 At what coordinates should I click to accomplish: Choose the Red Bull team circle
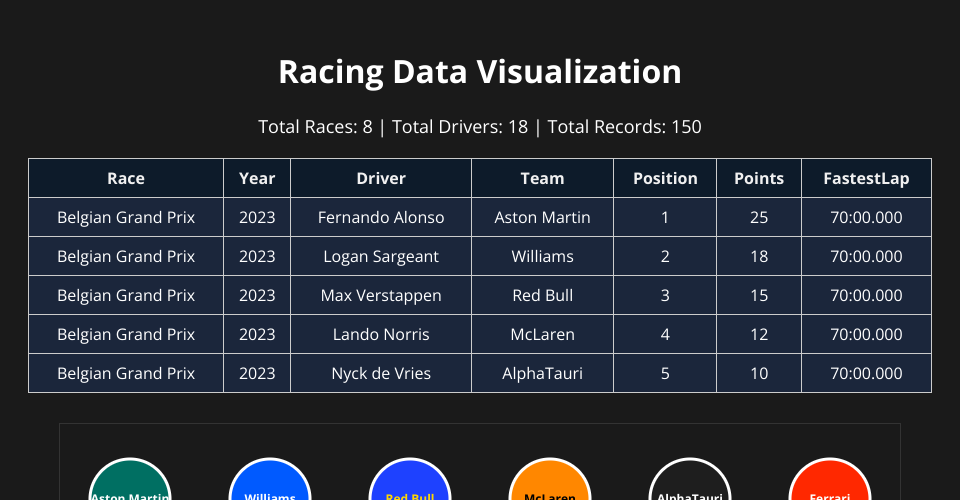tap(410, 482)
